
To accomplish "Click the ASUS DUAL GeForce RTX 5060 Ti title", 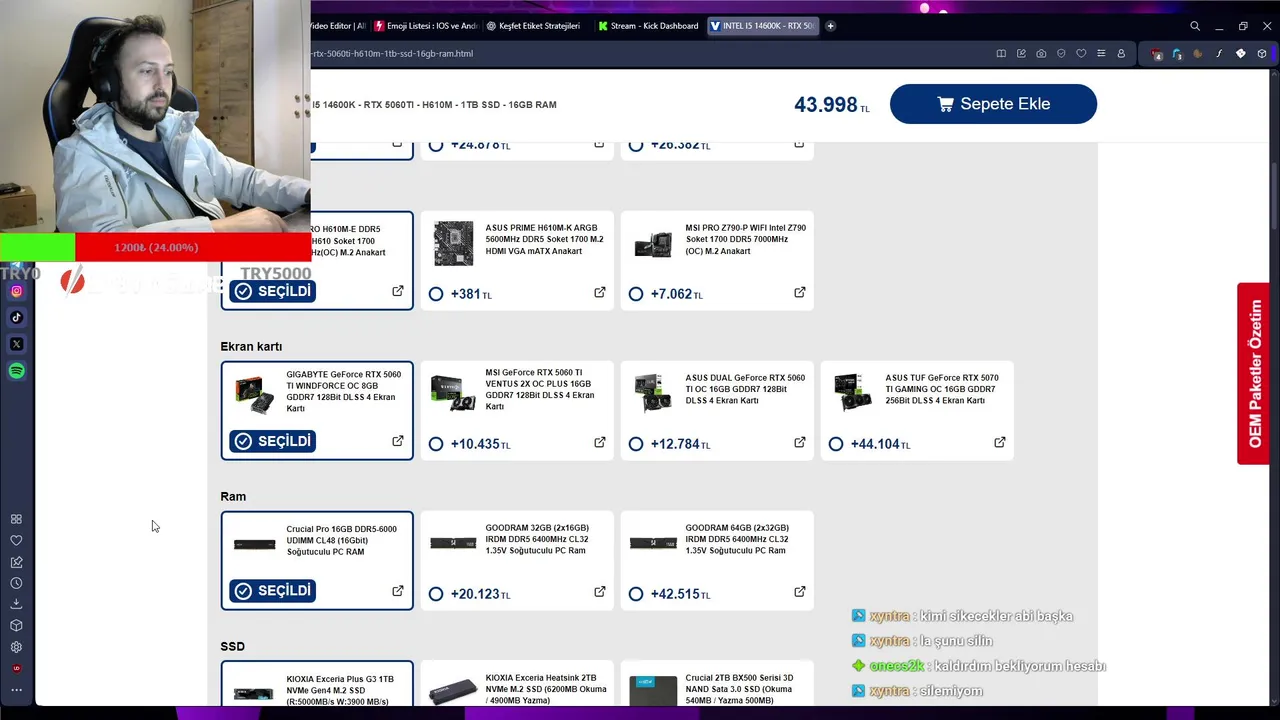I will (x=745, y=389).
